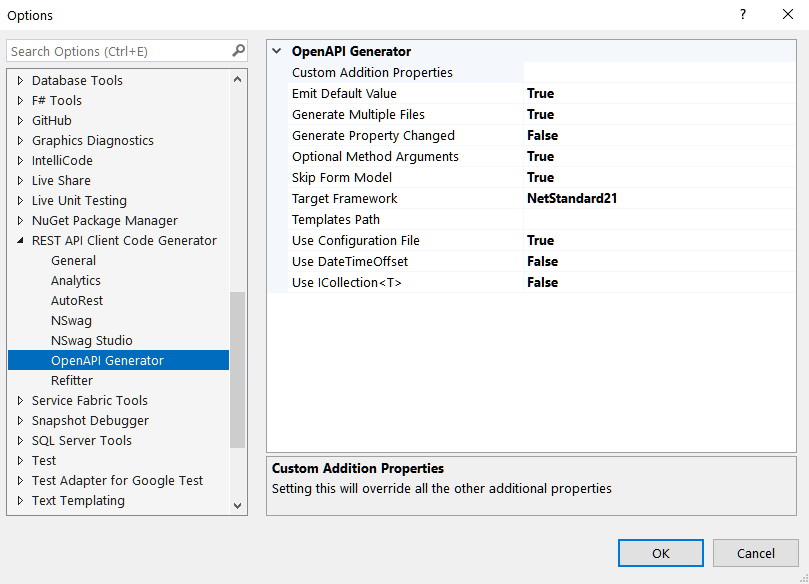Expand the NuGet Package Manager node

(20, 221)
